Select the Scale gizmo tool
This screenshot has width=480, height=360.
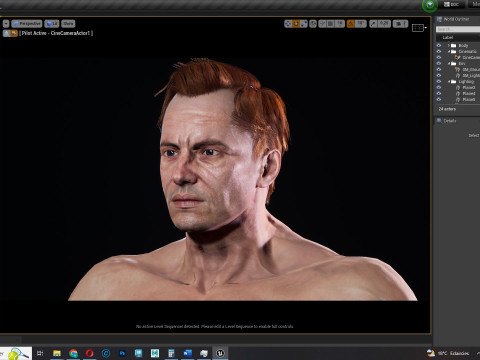(x=304, y=24)
